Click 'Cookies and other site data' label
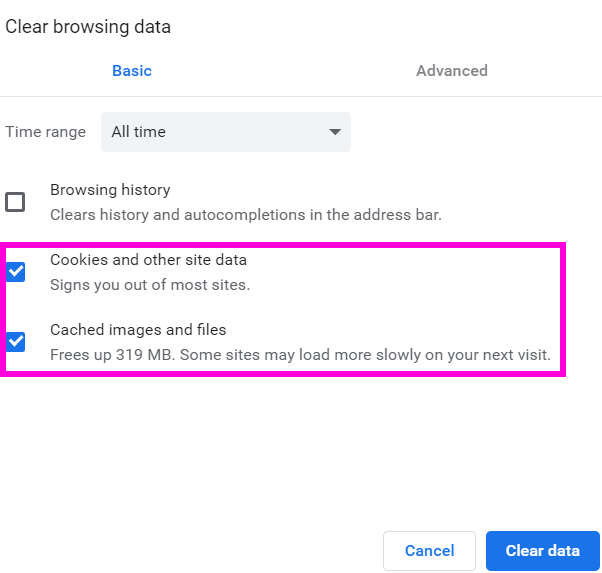The width and height of the screenshot is (602, 573). [x=148, y=260]
